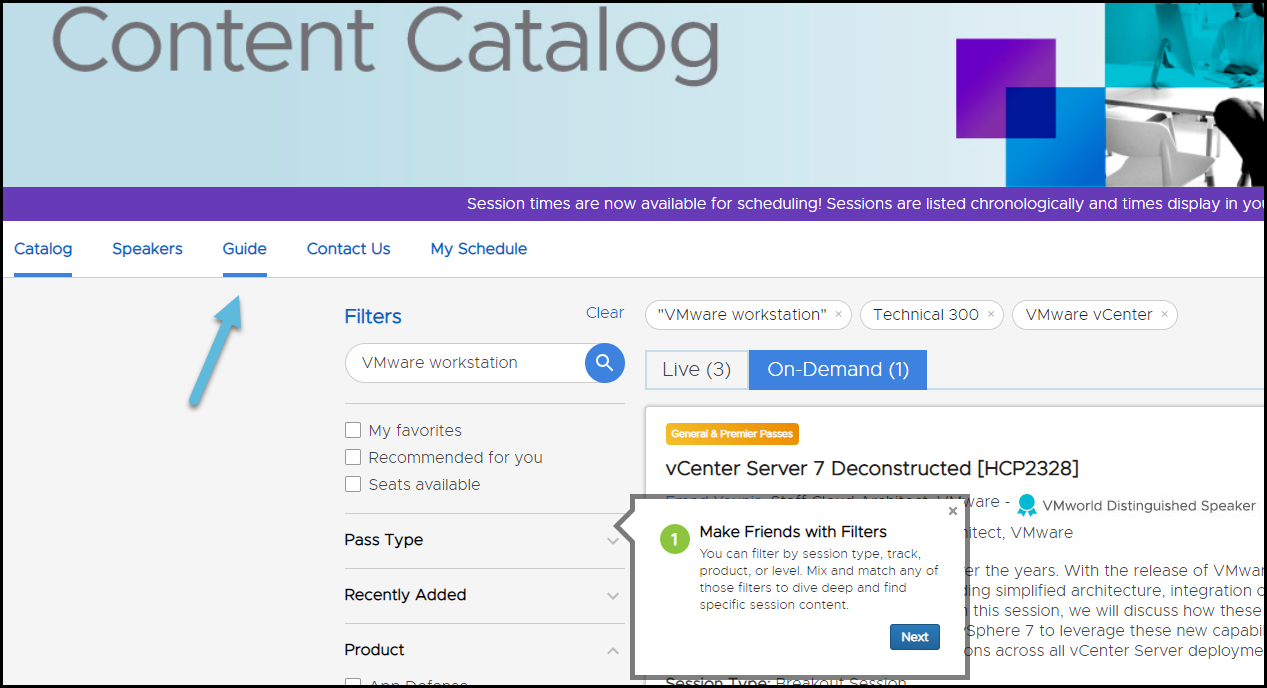Viewport: 1267px width, 688px height.
Task: Click the Technical 300 chip label
Action: 926,315
